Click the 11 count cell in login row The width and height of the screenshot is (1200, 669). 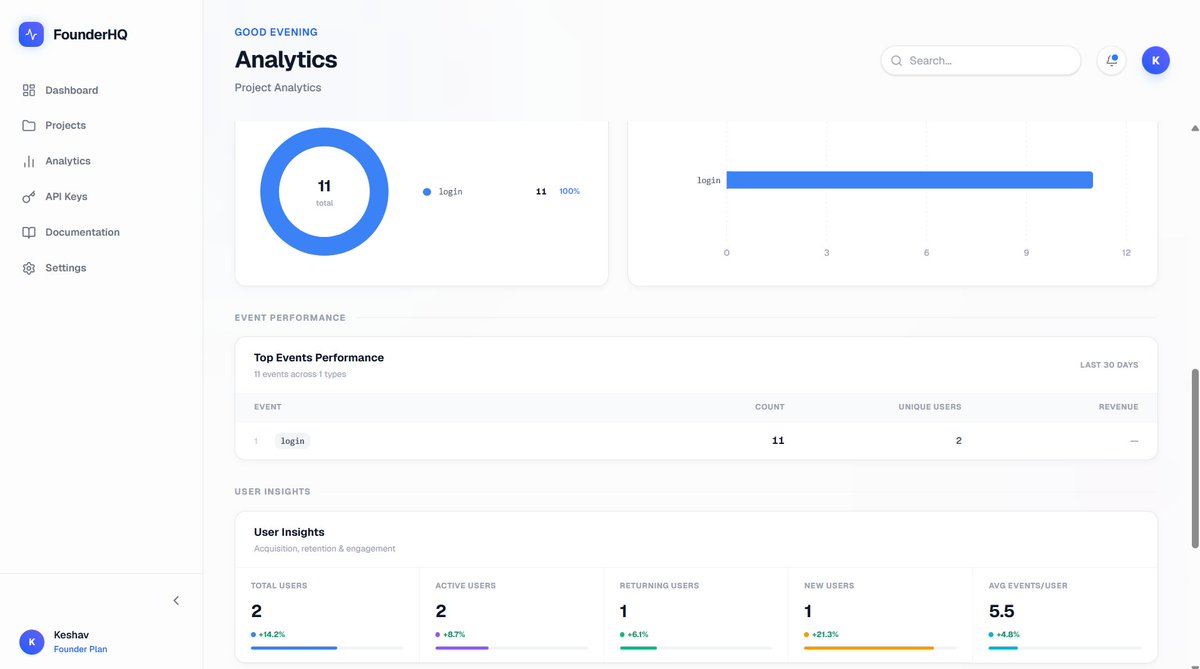(x=778, y=441)
